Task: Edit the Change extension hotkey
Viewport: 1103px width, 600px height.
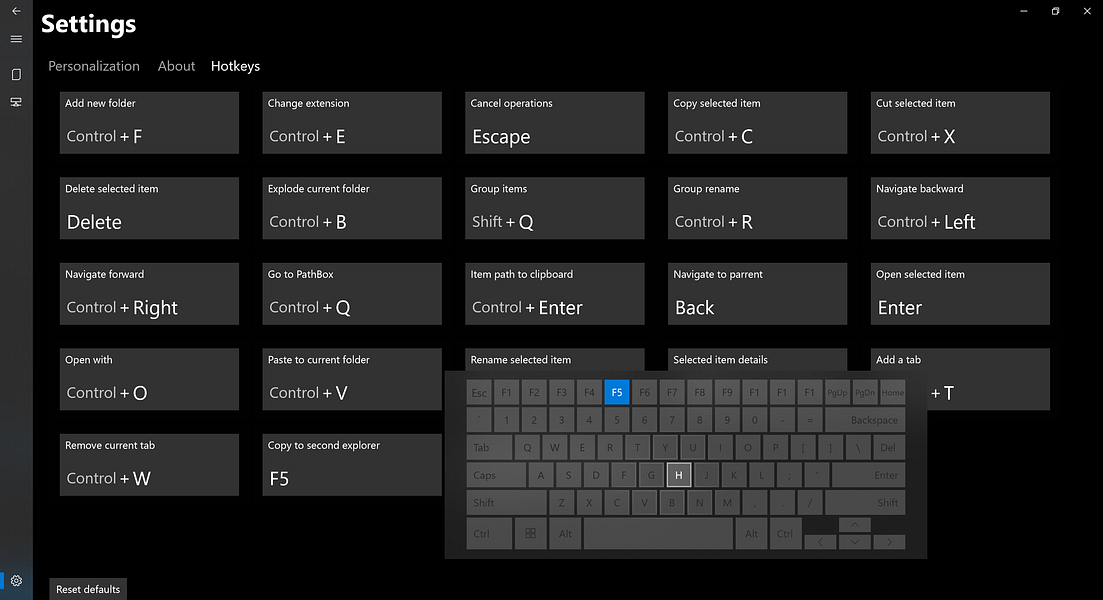Action: coord(352,122)
